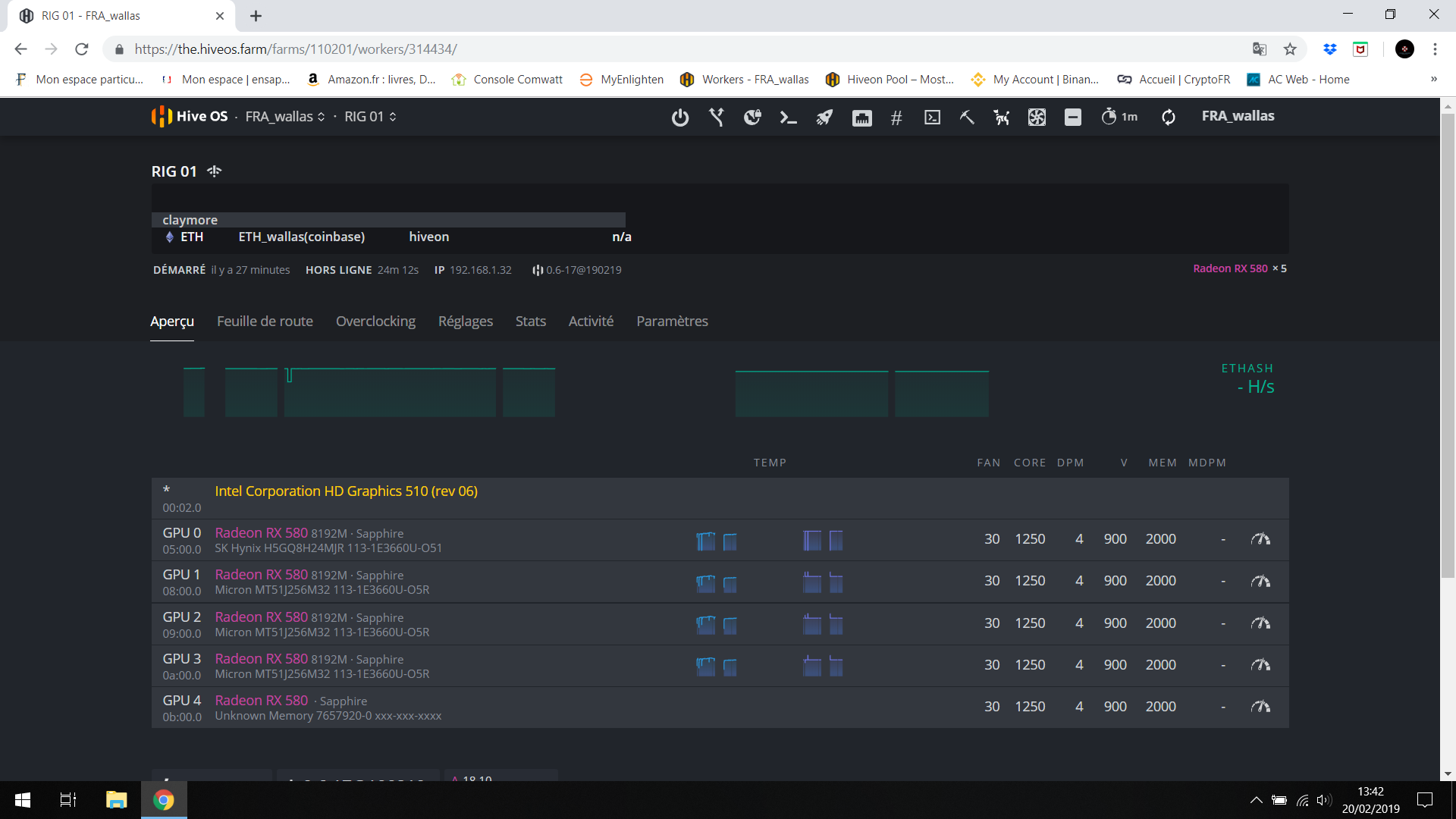Screen dimensions: 1456x819
Task: Click the refresh circular arrows icon
Action: (1169, 118)
